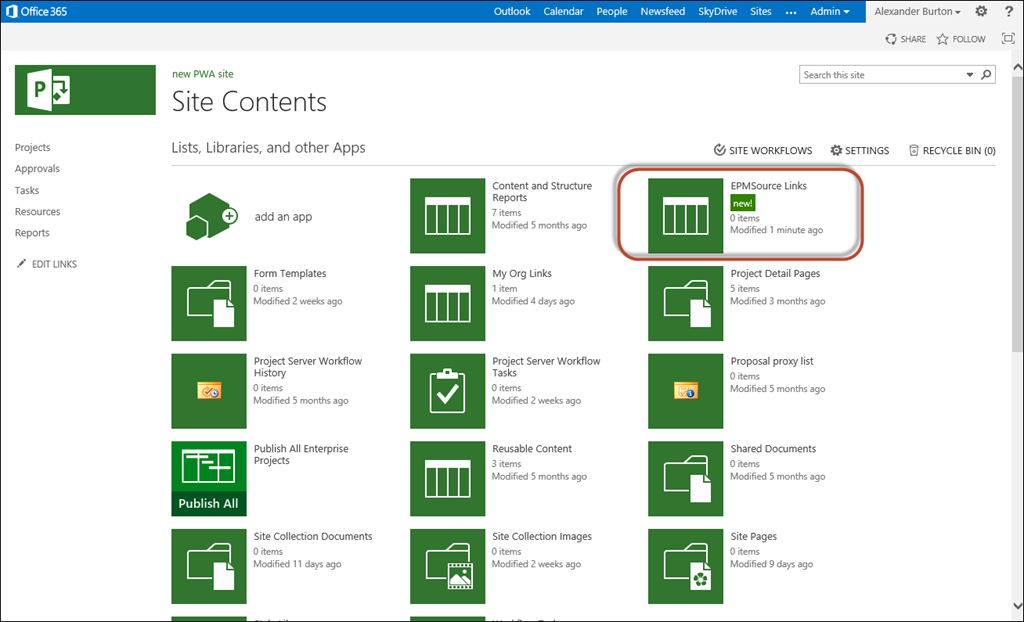Open Reports in the left navigation

click(32, 233)
